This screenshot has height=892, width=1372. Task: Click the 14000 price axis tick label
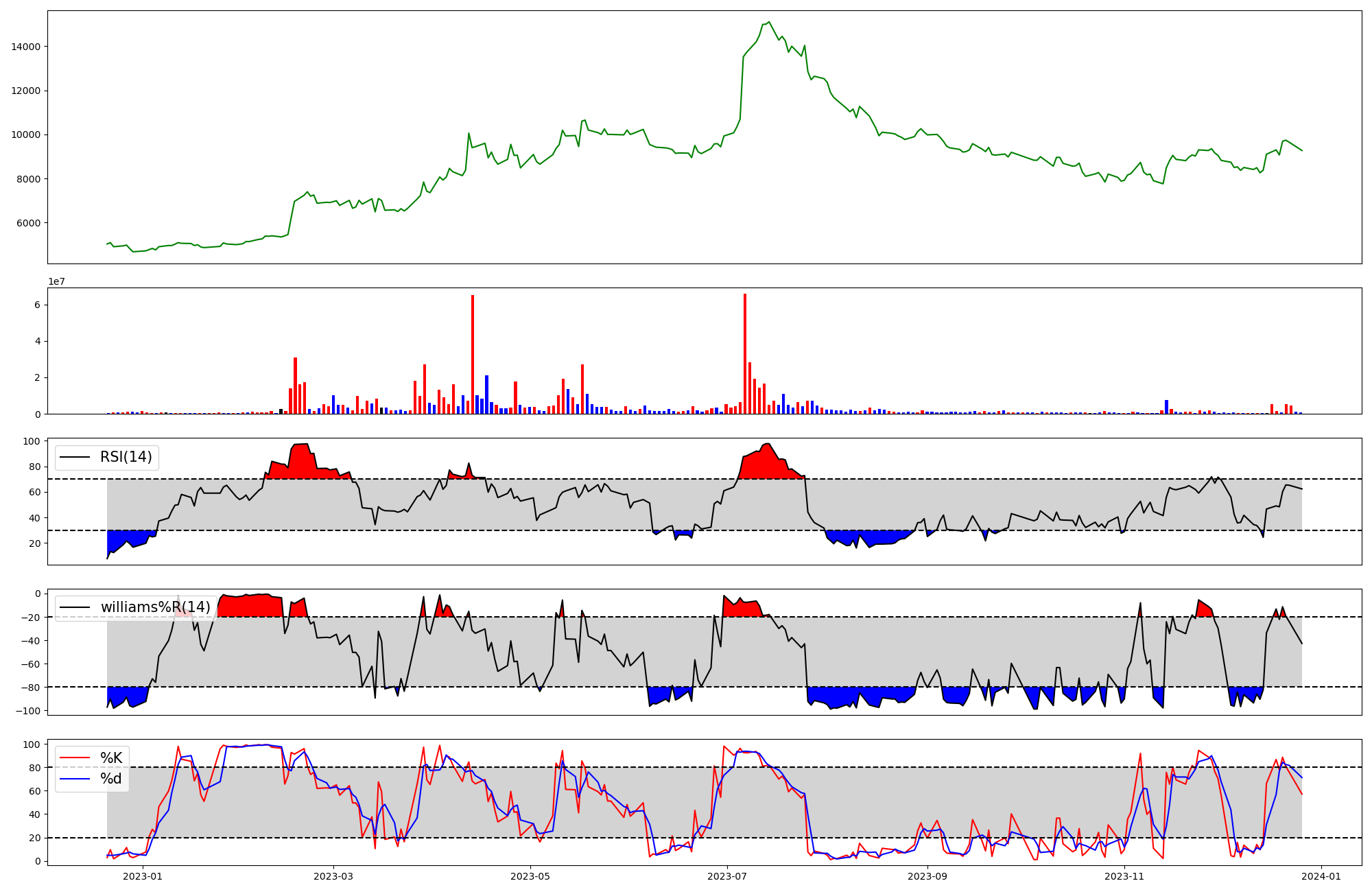tap(26, 47)
